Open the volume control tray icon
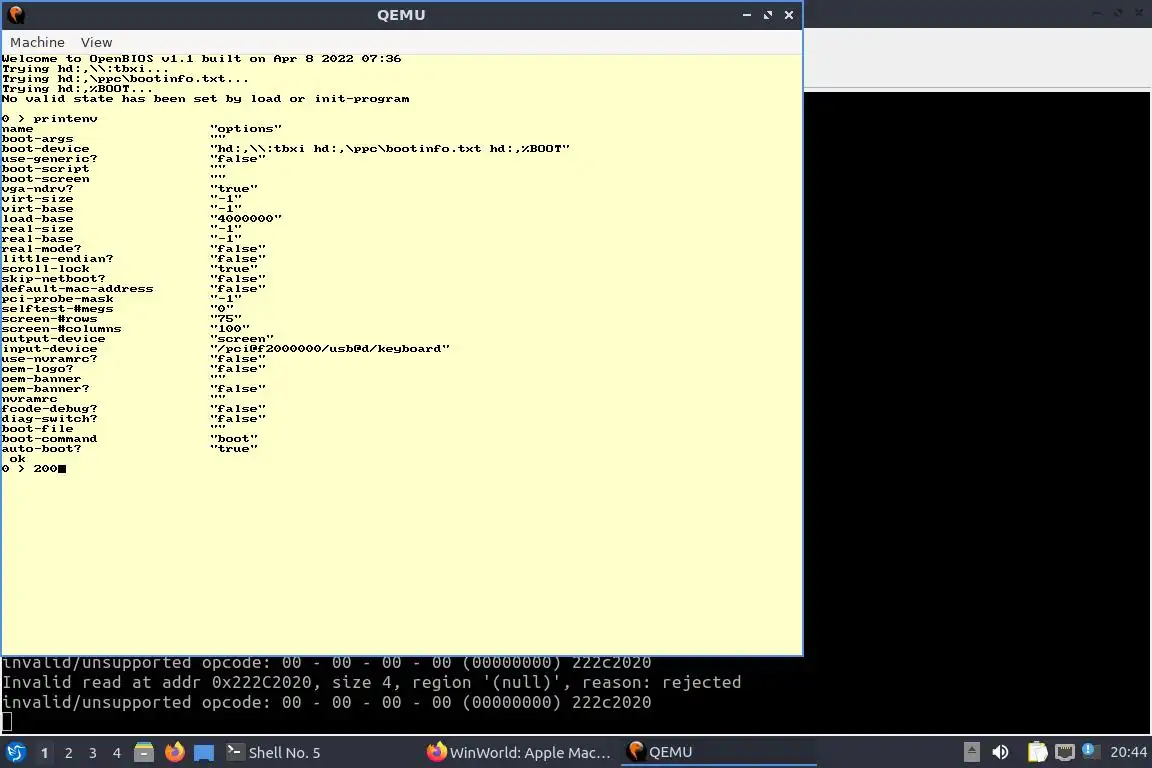Image resolution: width=1152 pixels, height=768 pixels. pos(1001,753)
